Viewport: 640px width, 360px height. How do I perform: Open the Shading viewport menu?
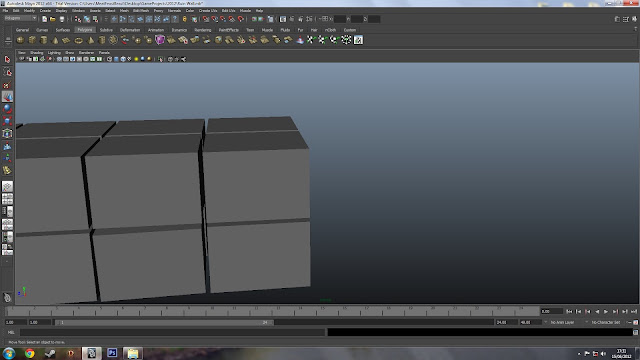click(x=36, y=53)
